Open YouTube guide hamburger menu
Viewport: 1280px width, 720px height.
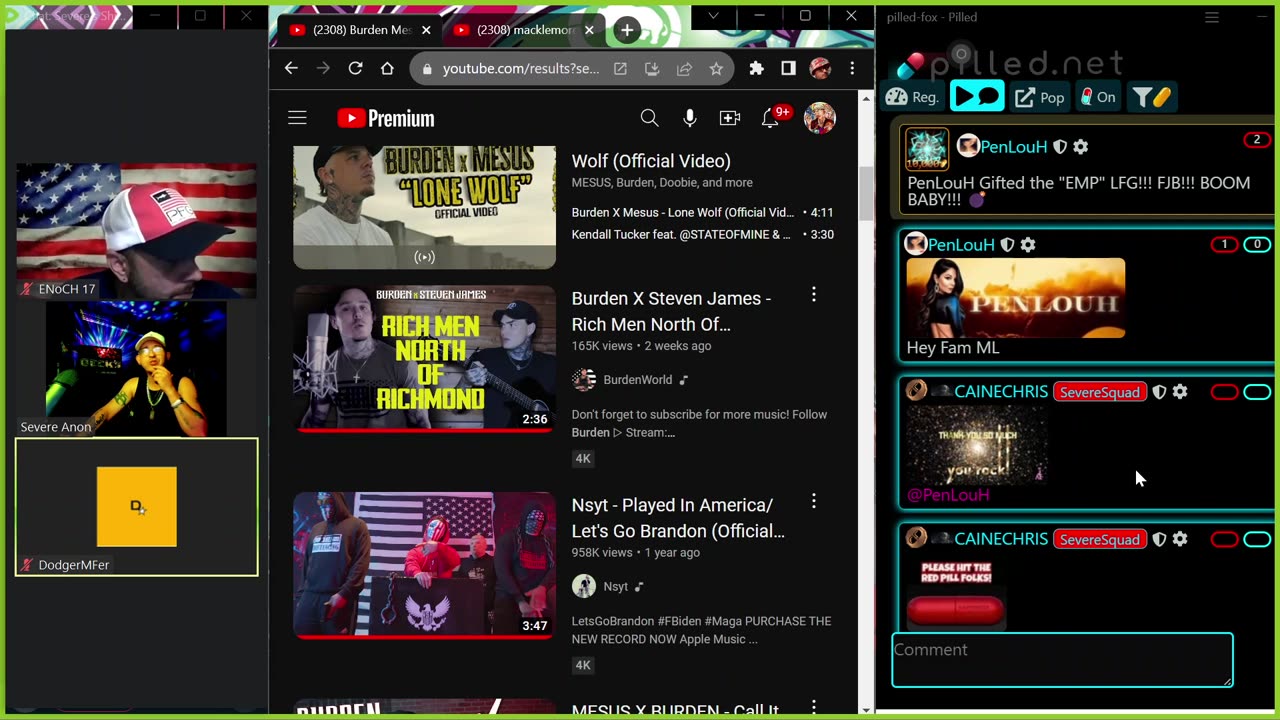click(x=297, y=118)
